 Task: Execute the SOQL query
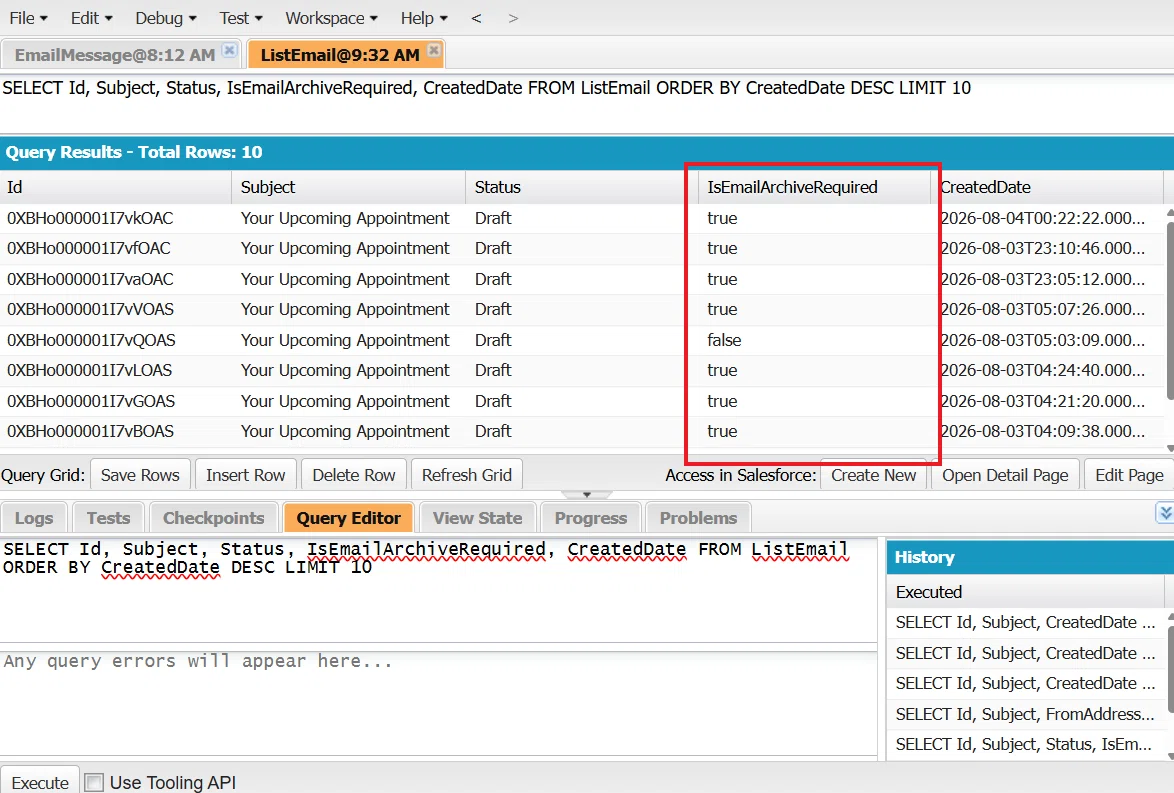tap(40, 783)
